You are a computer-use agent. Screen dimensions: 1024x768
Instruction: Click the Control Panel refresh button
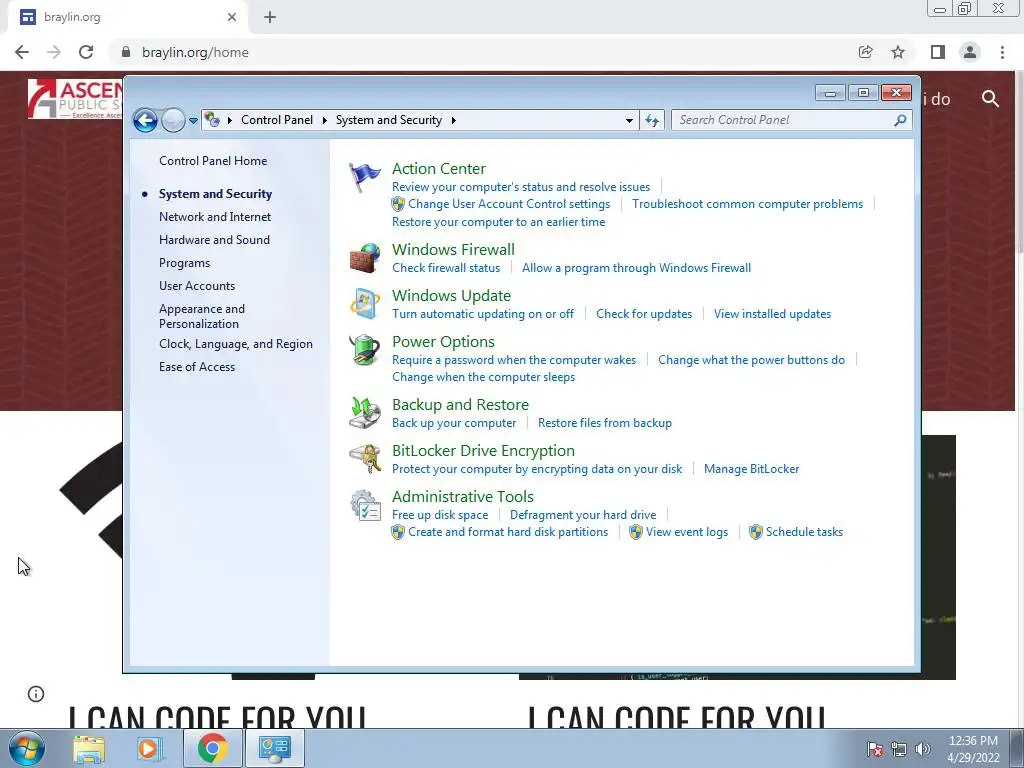coord(652,120)
